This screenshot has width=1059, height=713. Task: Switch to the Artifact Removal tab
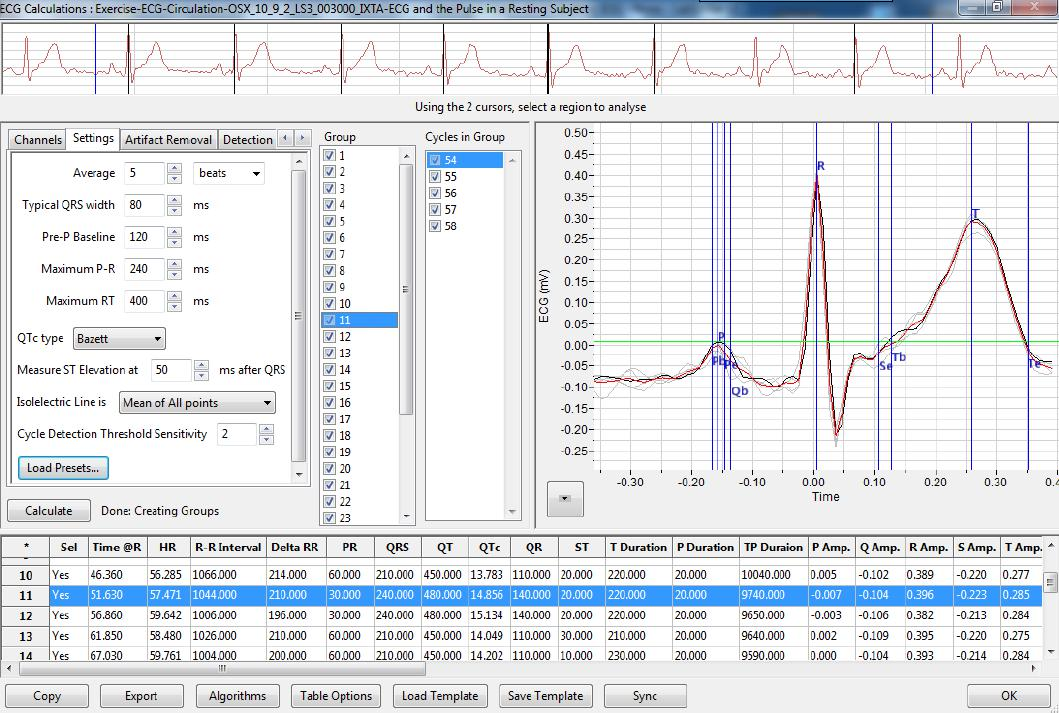[168, 139]
